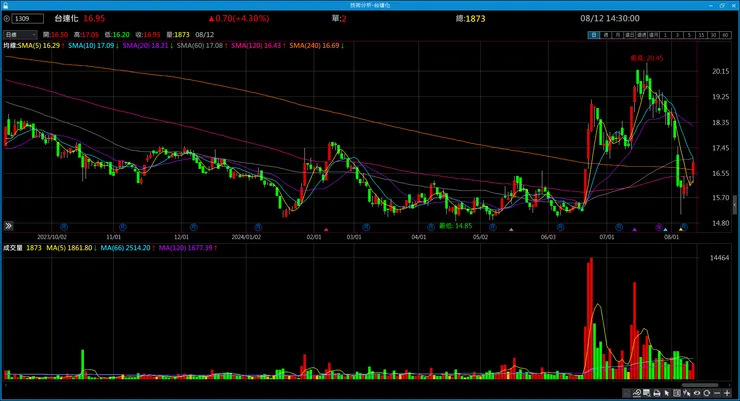The height and width of the screenshot is (401, 740).
Task: Click the print icon in bottom toolbar
Action: (x=657, y=393)
